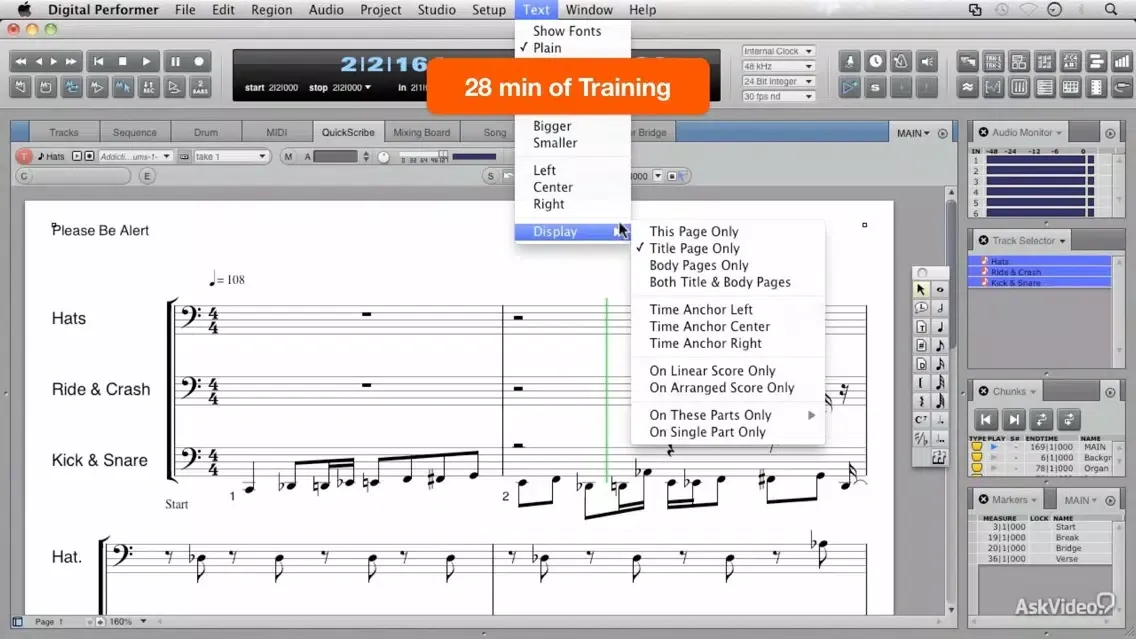Select the eighth note tool in palette
This screenshot has height=639, width=1136.
pos(940,346)
